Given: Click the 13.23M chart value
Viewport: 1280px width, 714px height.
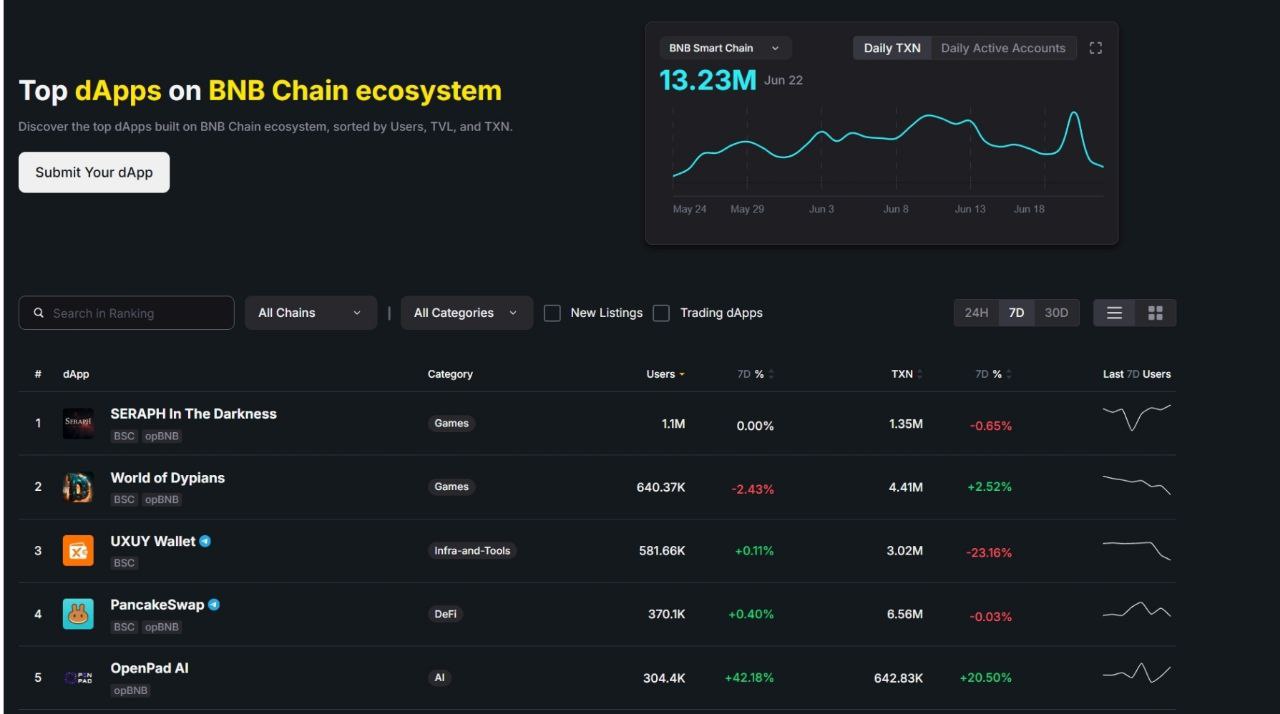Looking at the screenshot, I should click(x=708, y=80).
